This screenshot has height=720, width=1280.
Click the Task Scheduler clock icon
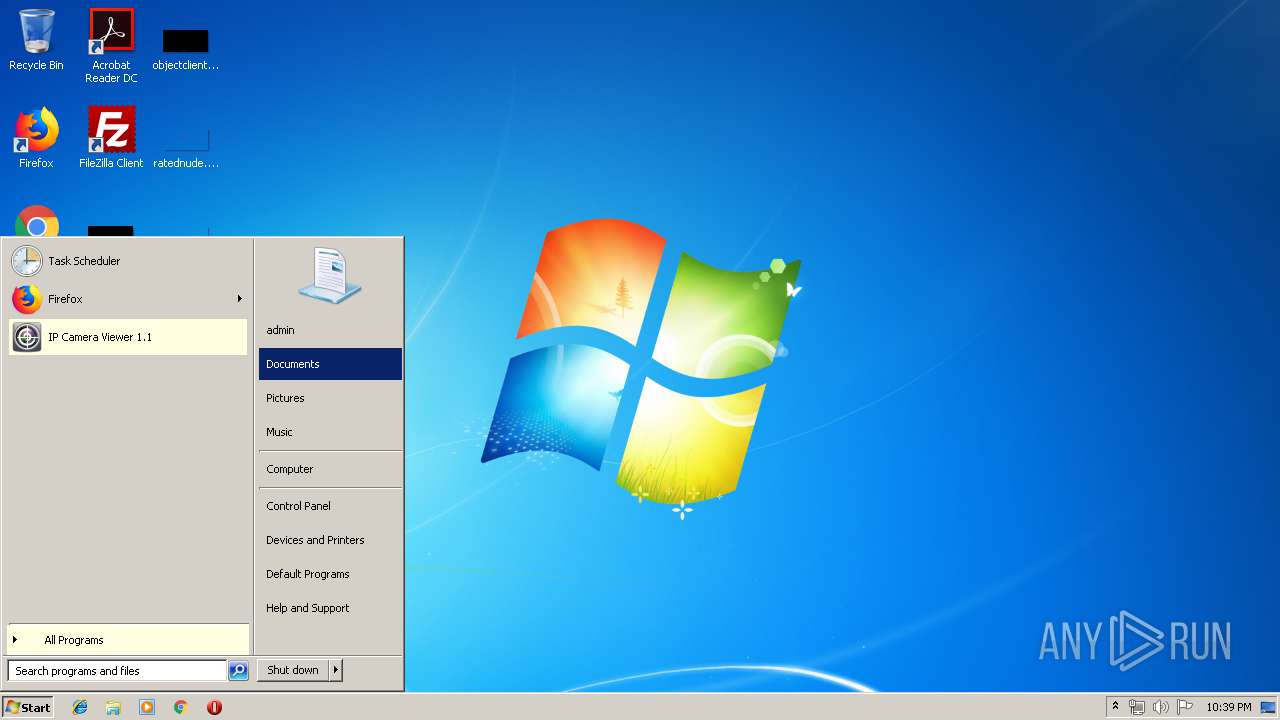coord(27,261)
